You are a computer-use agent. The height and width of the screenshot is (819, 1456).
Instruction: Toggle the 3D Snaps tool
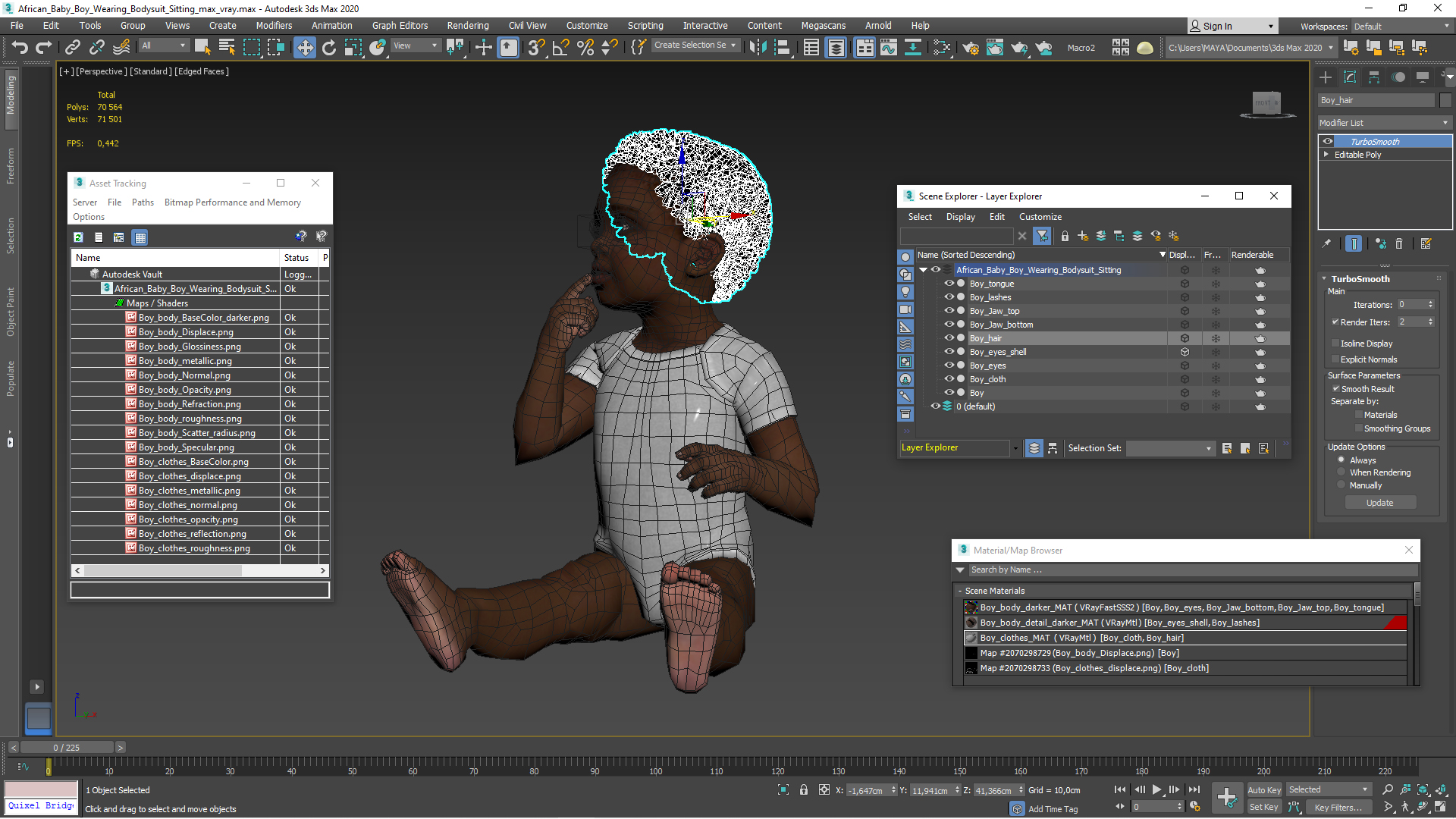coord(536,48)
